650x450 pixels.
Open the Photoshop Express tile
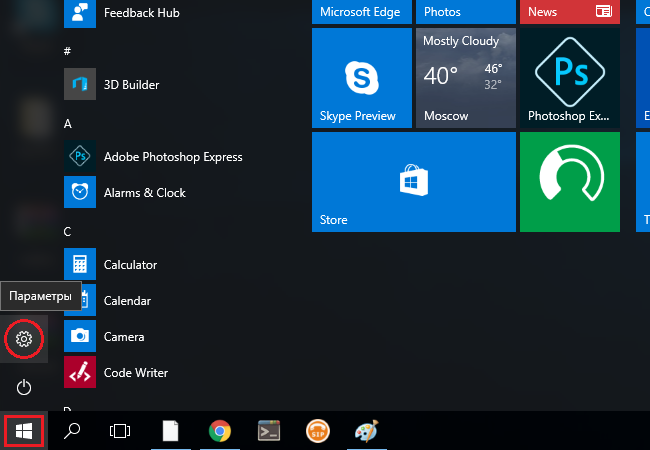point(570,78)
